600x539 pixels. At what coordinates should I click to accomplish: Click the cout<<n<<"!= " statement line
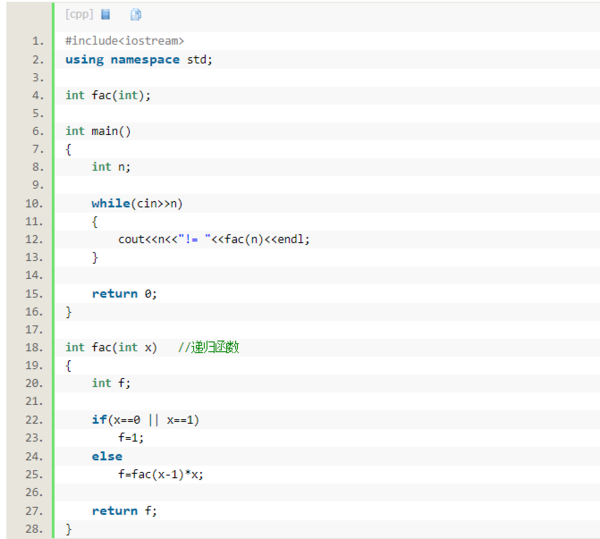pyautogui.click(x=214, y=239)
